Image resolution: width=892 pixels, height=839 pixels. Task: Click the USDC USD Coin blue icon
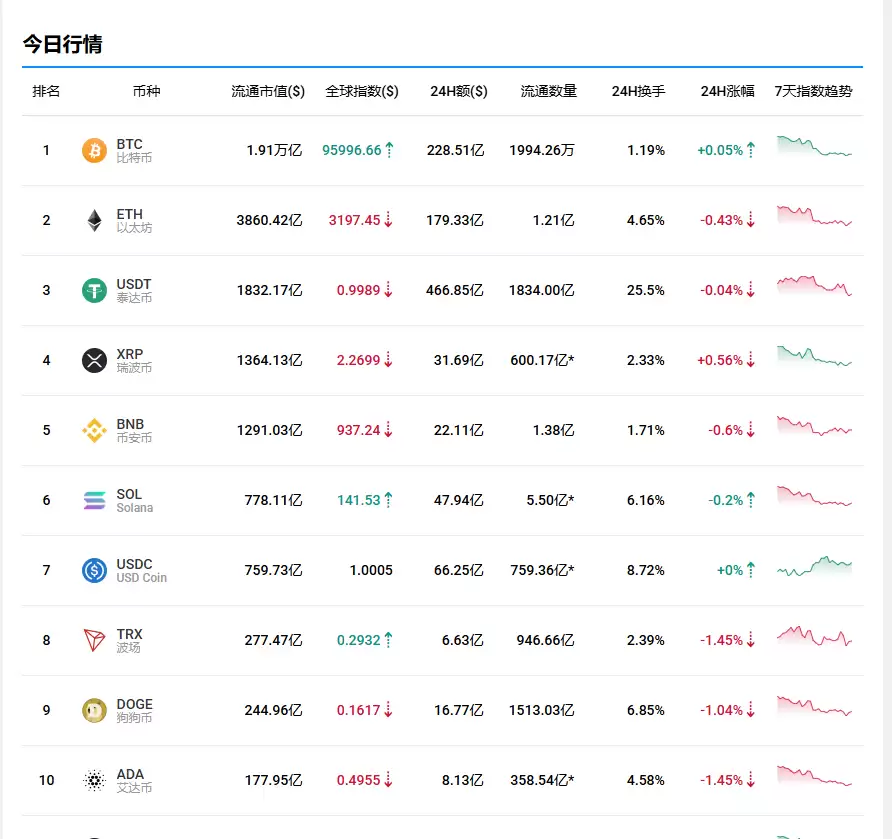point(93,570)
